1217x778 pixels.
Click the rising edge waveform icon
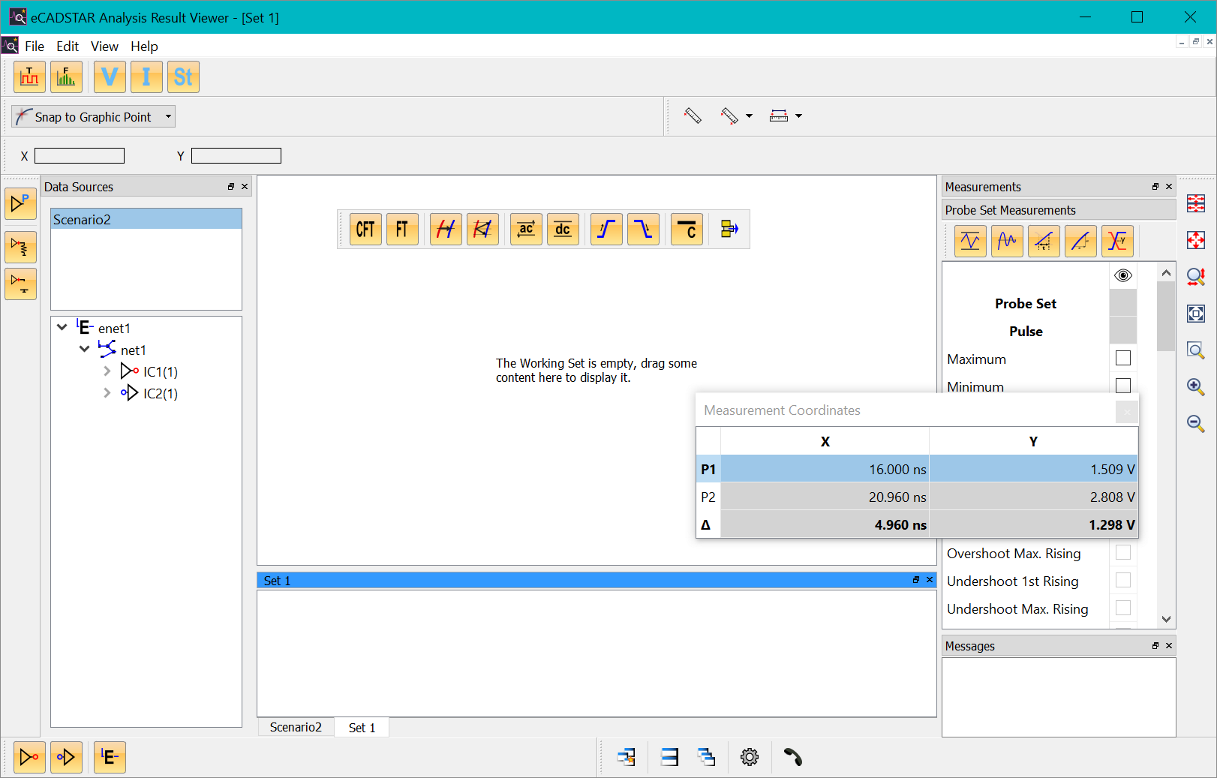[x=606, y=229]
